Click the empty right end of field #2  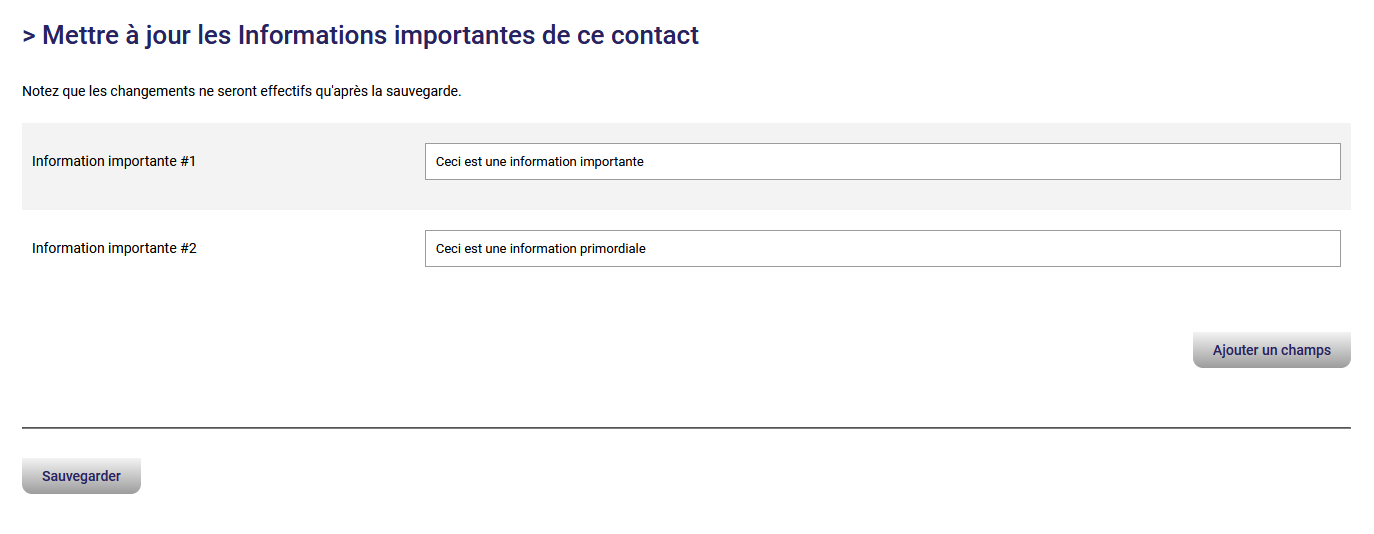[1250, 248]
